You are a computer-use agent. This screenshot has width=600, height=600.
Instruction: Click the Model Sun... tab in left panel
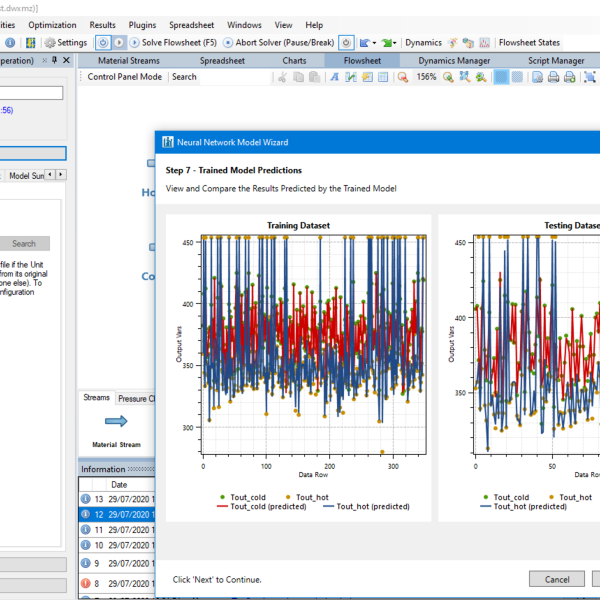coord(26,176)
